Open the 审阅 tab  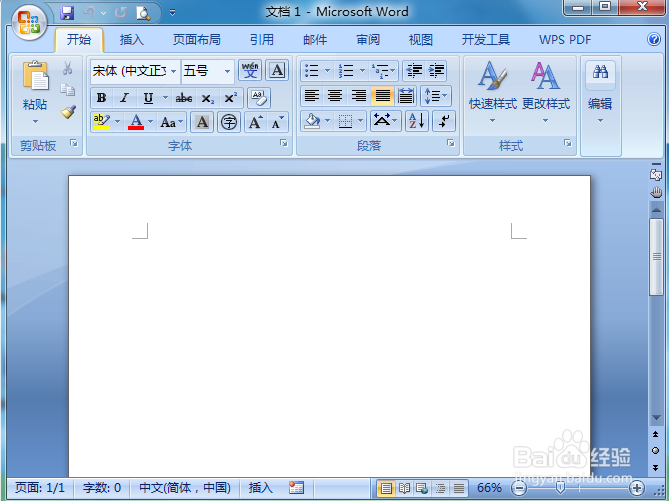(x=368, y=40)
